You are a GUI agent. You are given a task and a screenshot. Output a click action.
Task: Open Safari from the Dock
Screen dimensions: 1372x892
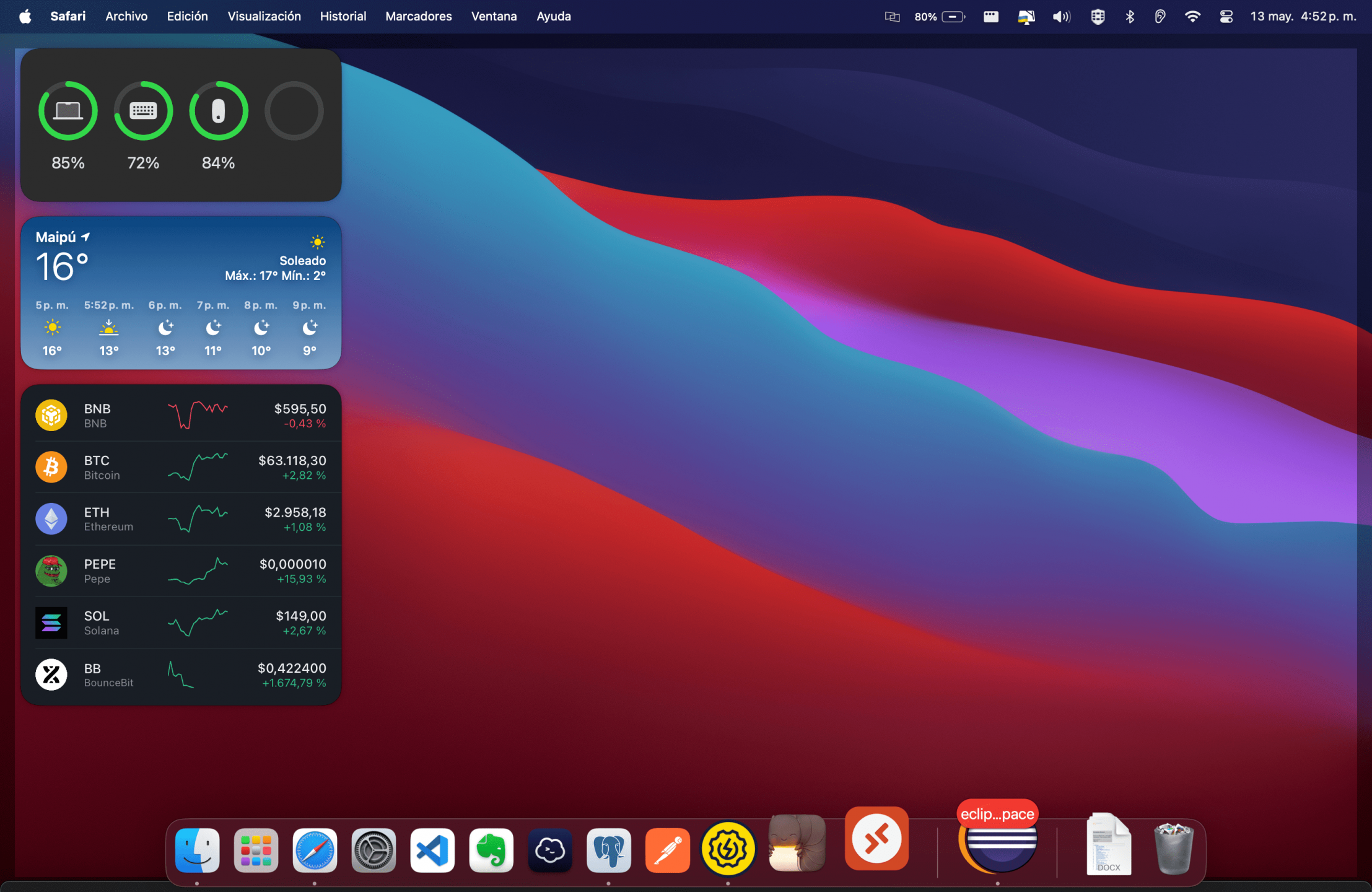(x=315, y=850)
